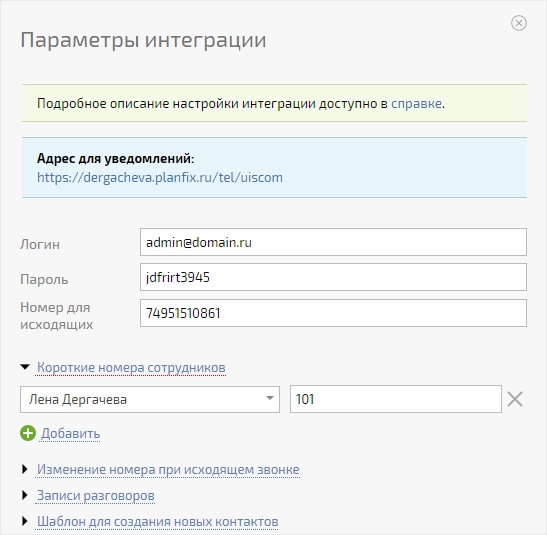Click the dropdown arrow in employee selector
Screen dimensions: 547x535
pos(269,398)
